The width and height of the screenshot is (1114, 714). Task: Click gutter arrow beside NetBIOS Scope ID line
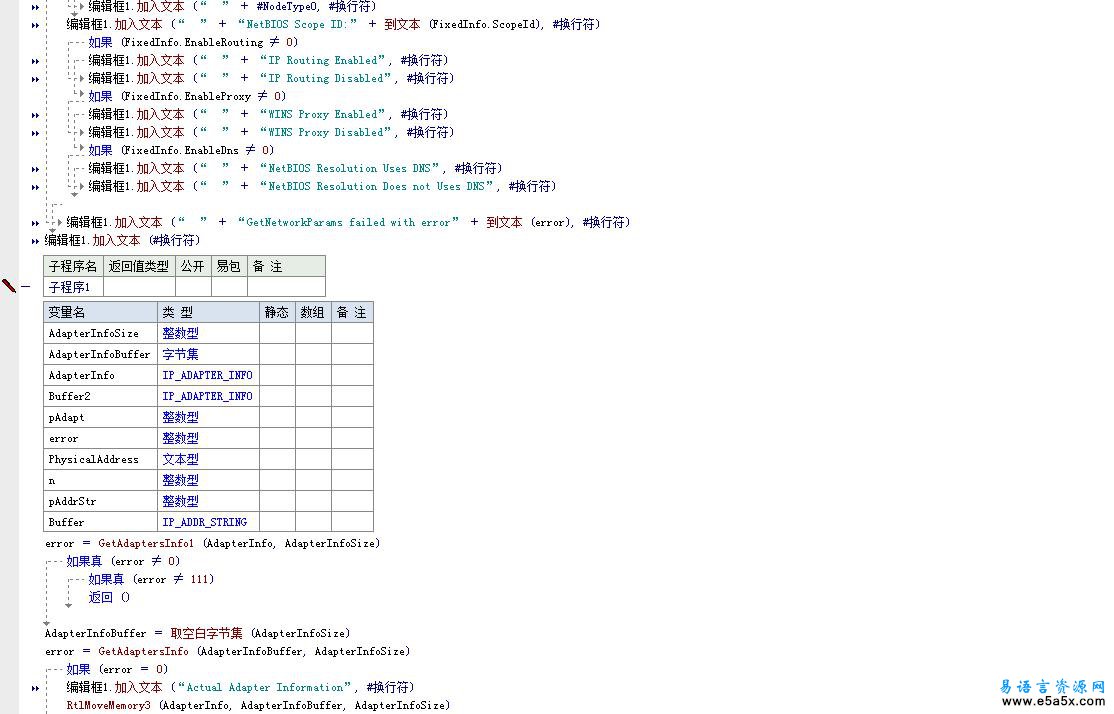coord(36,24)
